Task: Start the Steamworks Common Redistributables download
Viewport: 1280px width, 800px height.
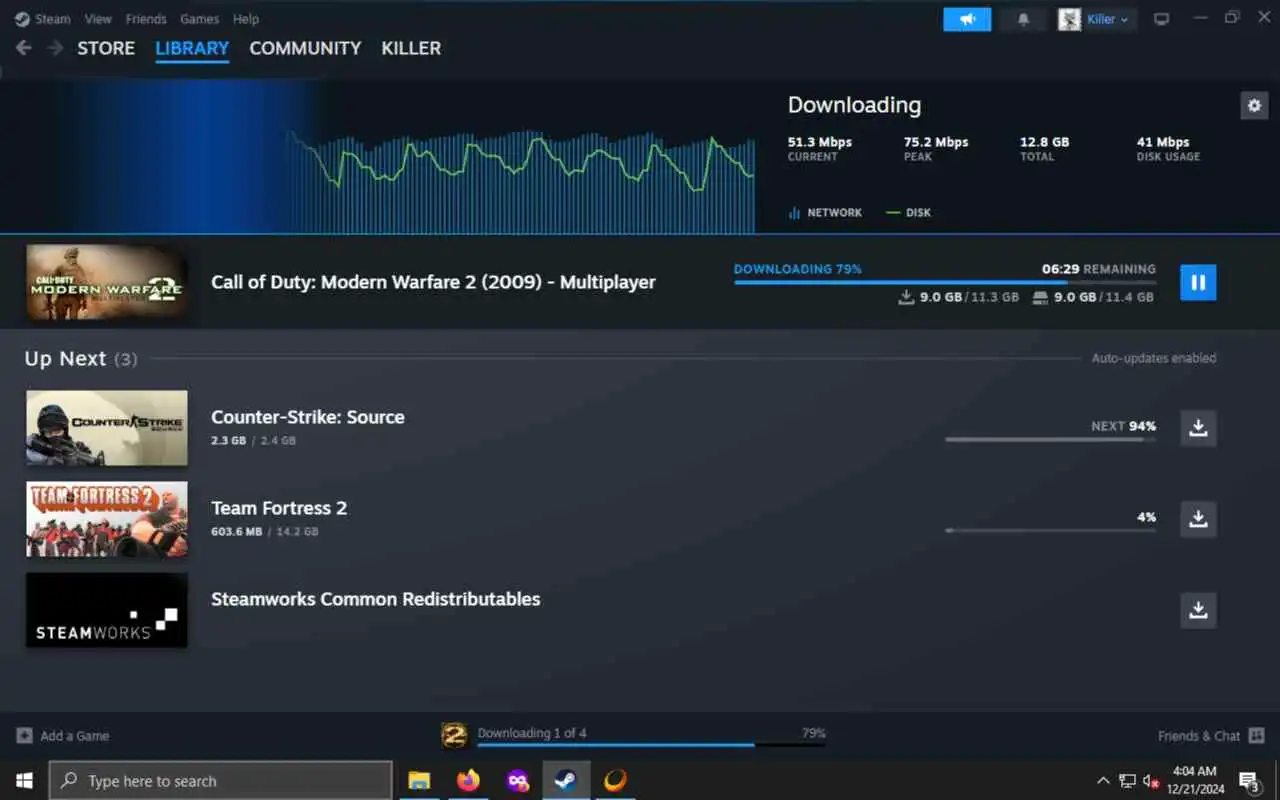Action: 1198,610
